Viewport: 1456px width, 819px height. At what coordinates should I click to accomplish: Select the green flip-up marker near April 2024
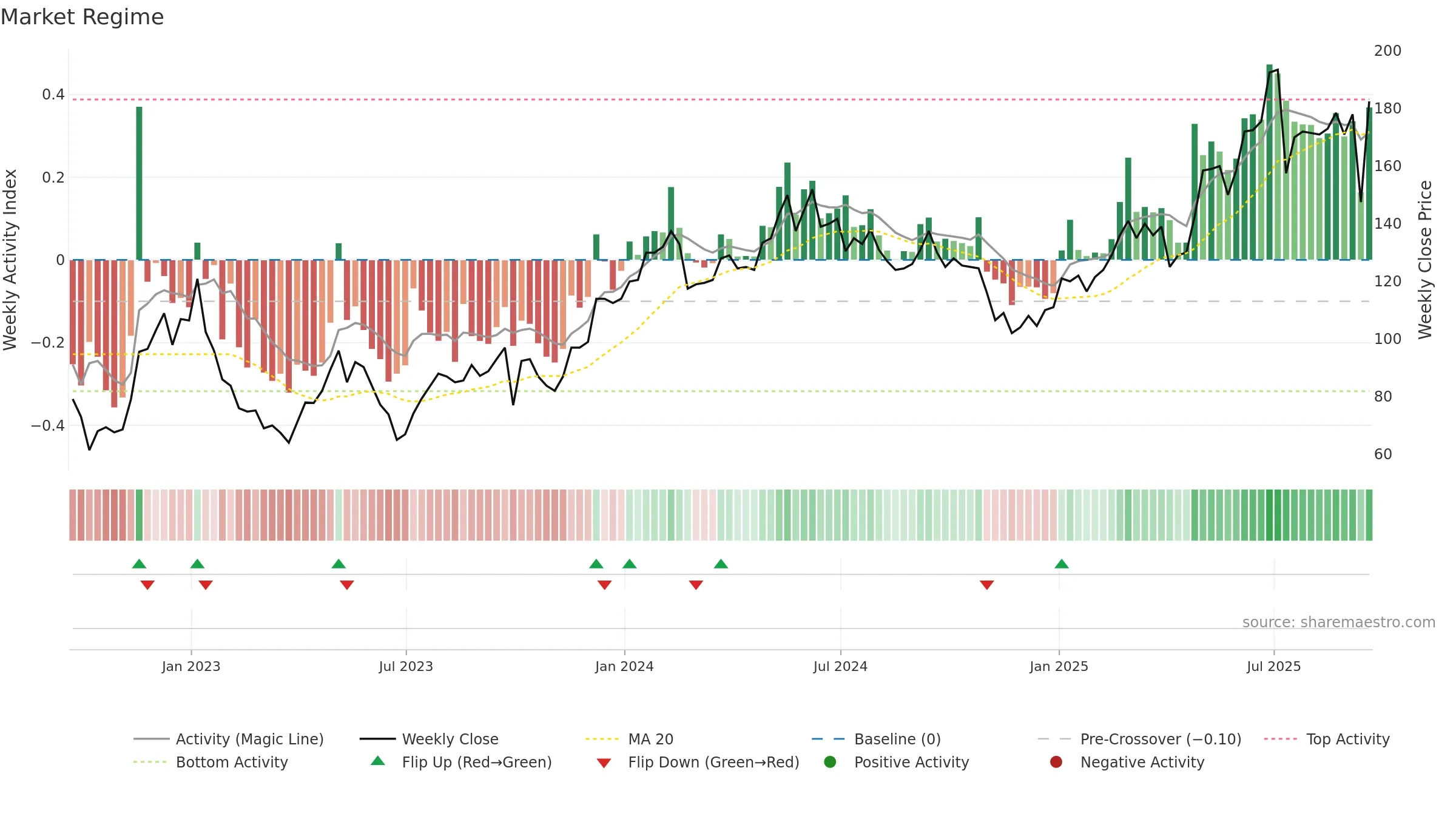721,564
